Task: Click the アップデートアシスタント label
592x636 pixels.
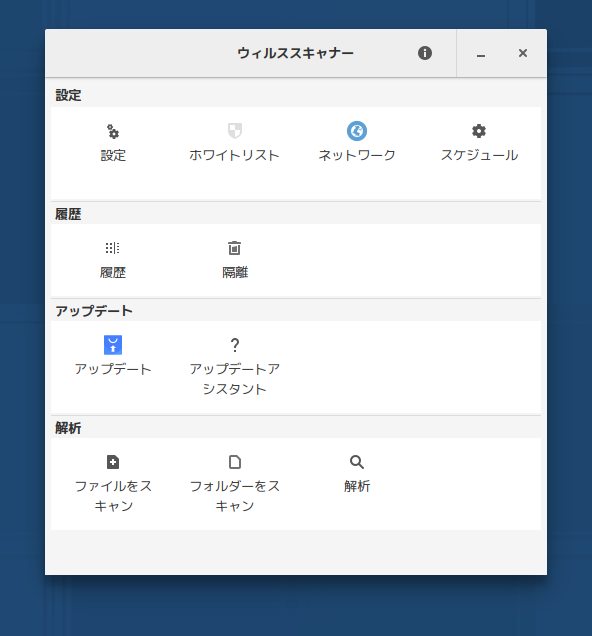Action: click(x=235, y=379)
